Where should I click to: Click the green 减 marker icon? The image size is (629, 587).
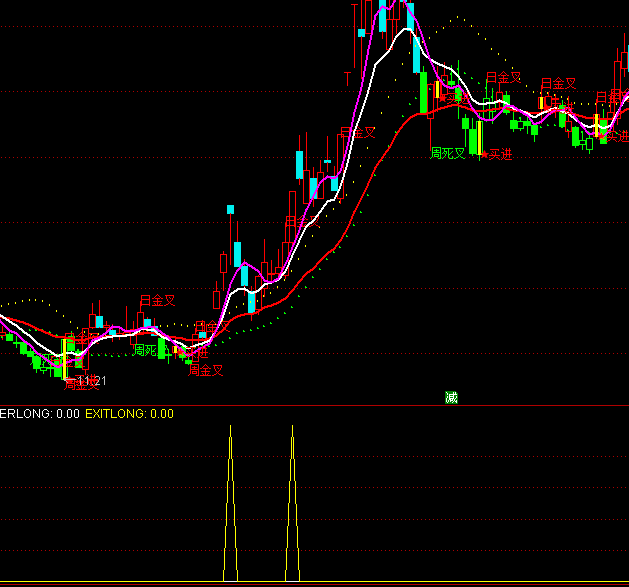point(451,398)
